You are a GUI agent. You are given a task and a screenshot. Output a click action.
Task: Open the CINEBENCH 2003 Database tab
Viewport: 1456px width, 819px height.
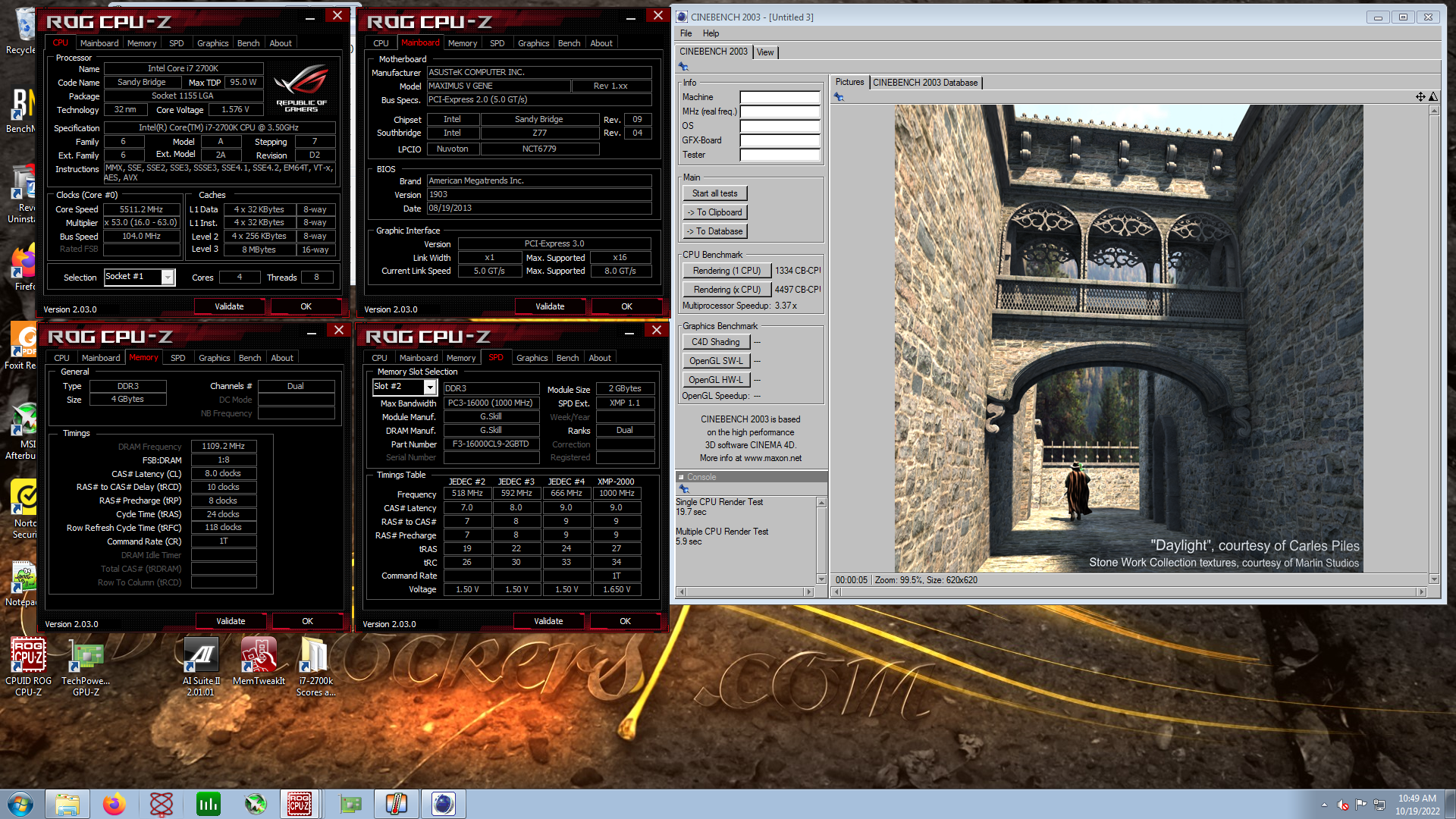pos(925,83)
